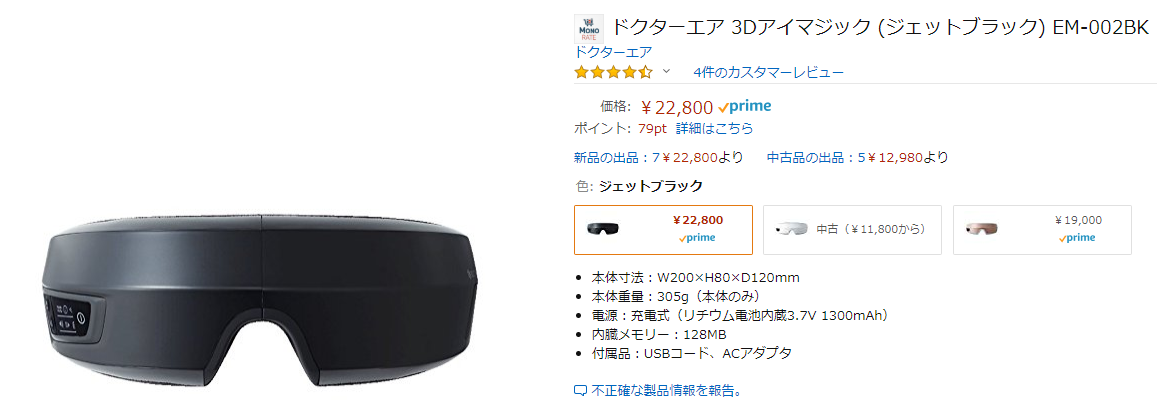Click the ¥22,800 main price
Screen dimensions: 1157x407
pyautogui.click(x=677, y=107)
